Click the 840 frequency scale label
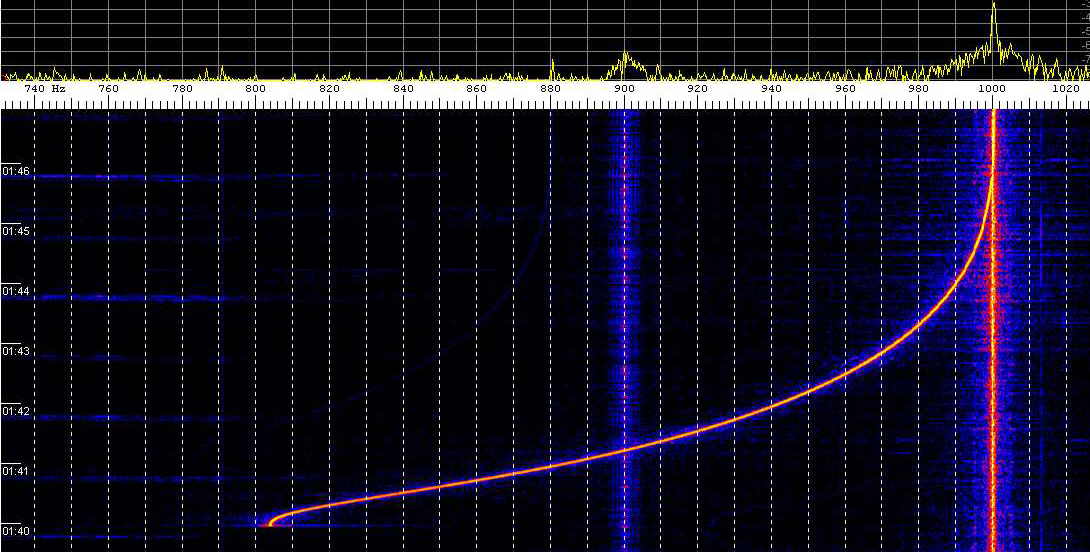 pyautogui.click(x=403, y=89)
